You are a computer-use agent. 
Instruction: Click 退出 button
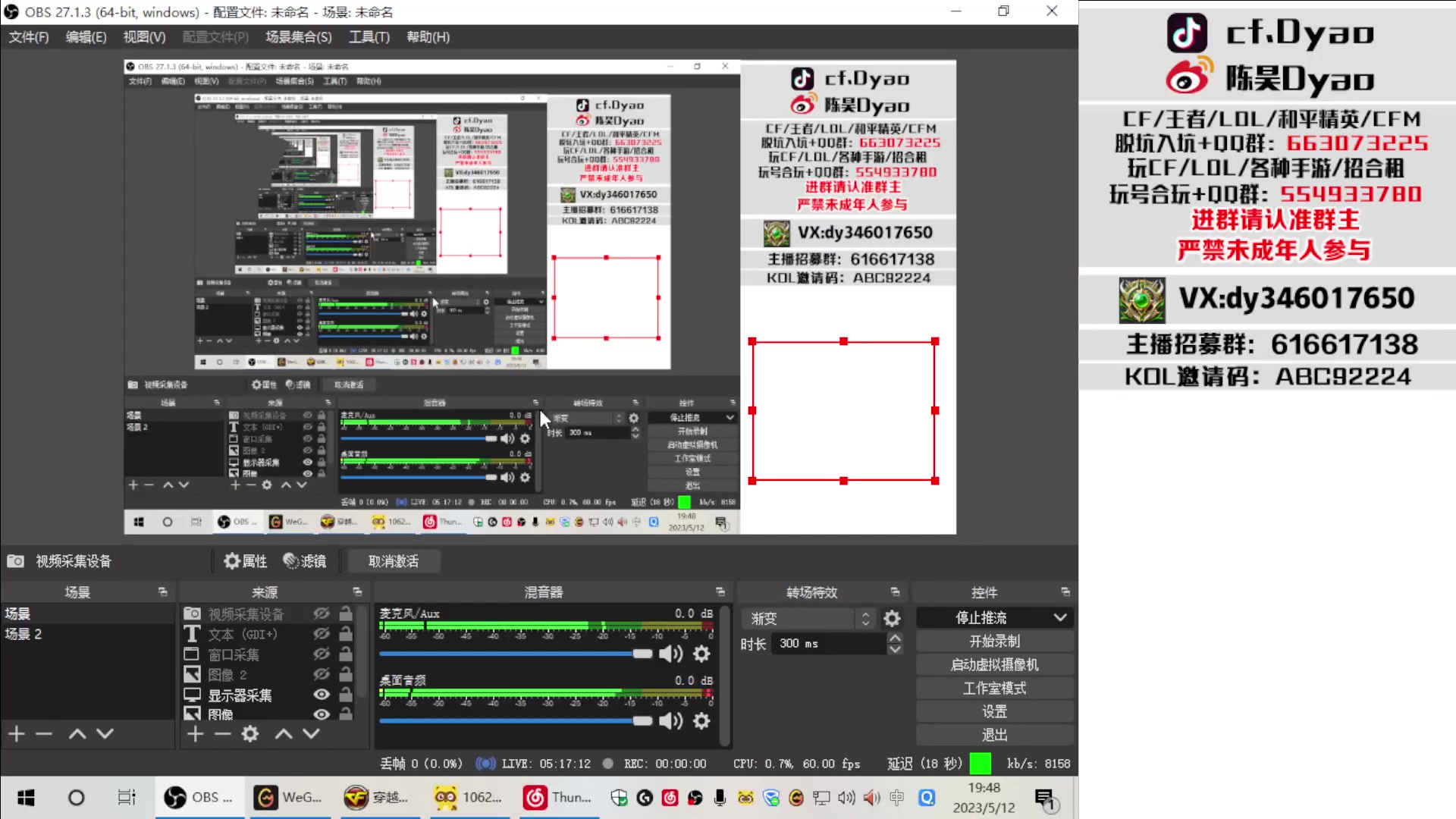(x=995, y=736)
